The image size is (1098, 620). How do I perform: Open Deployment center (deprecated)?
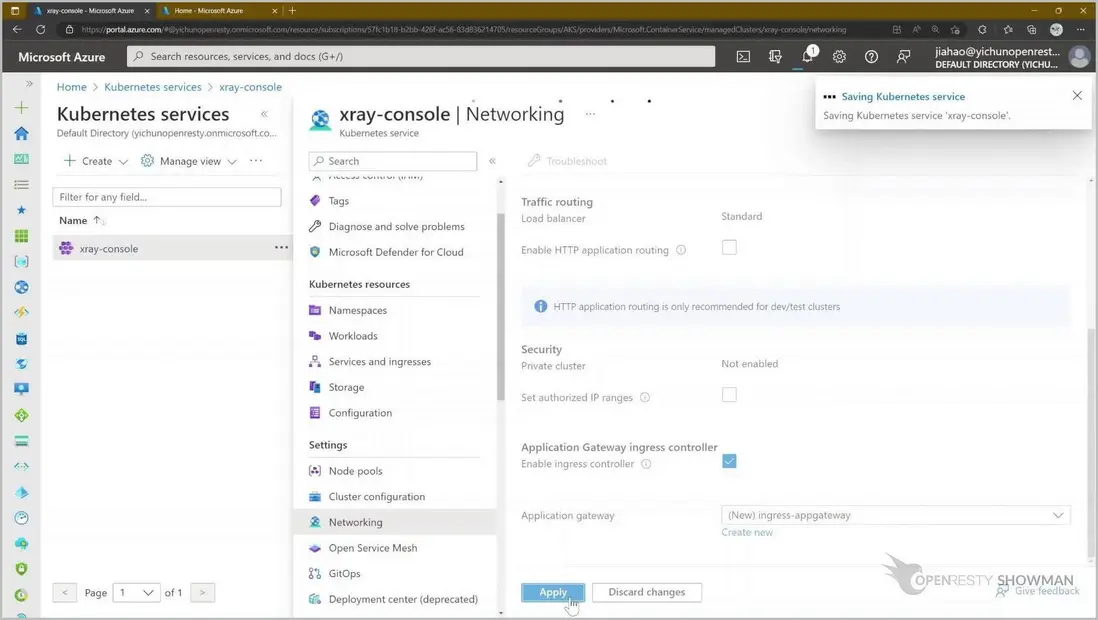pos(403,600)
